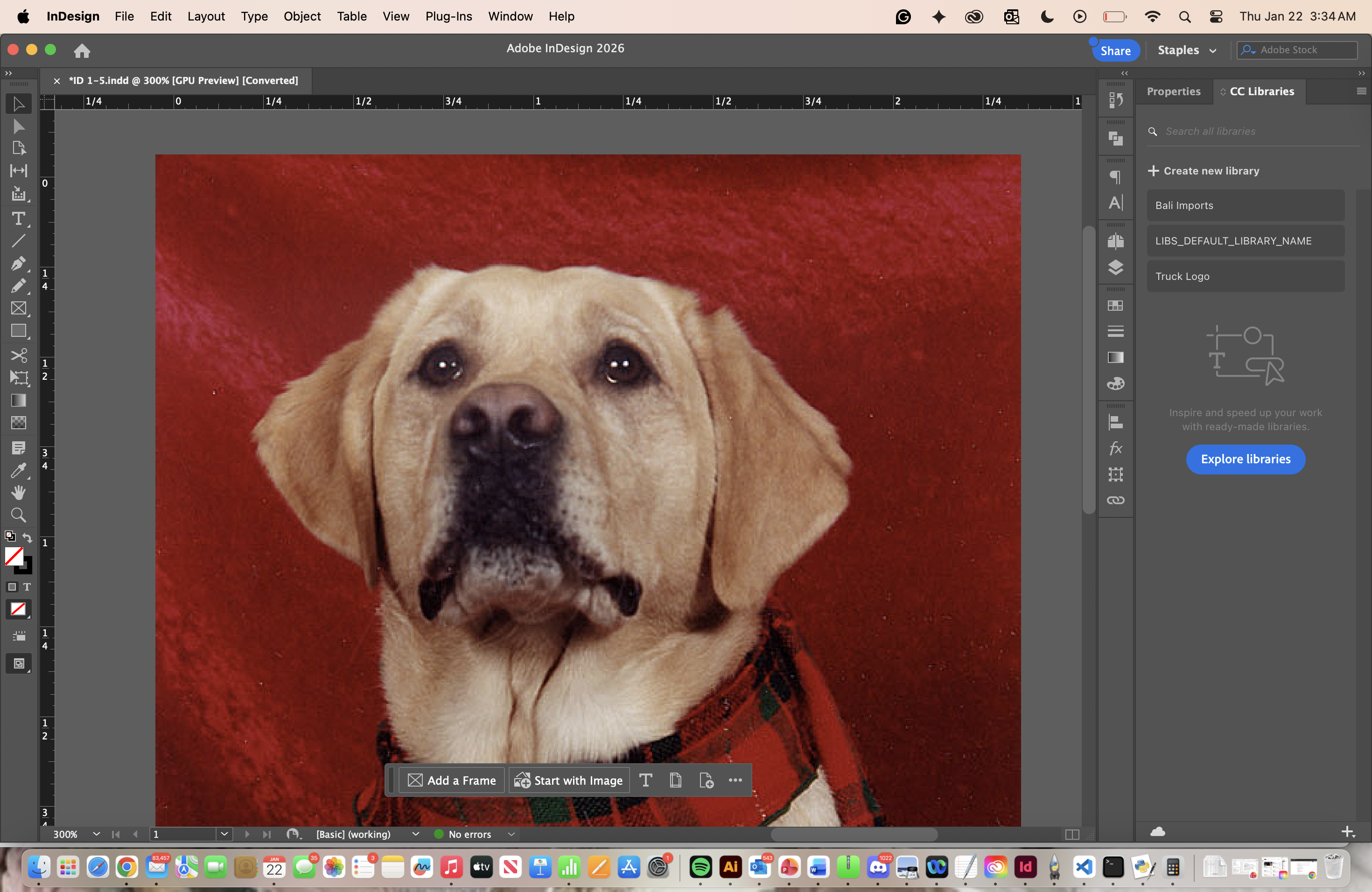The image size is (1372, 892).
Task: Click the Explore libraries button
Action: [1245, 459]
